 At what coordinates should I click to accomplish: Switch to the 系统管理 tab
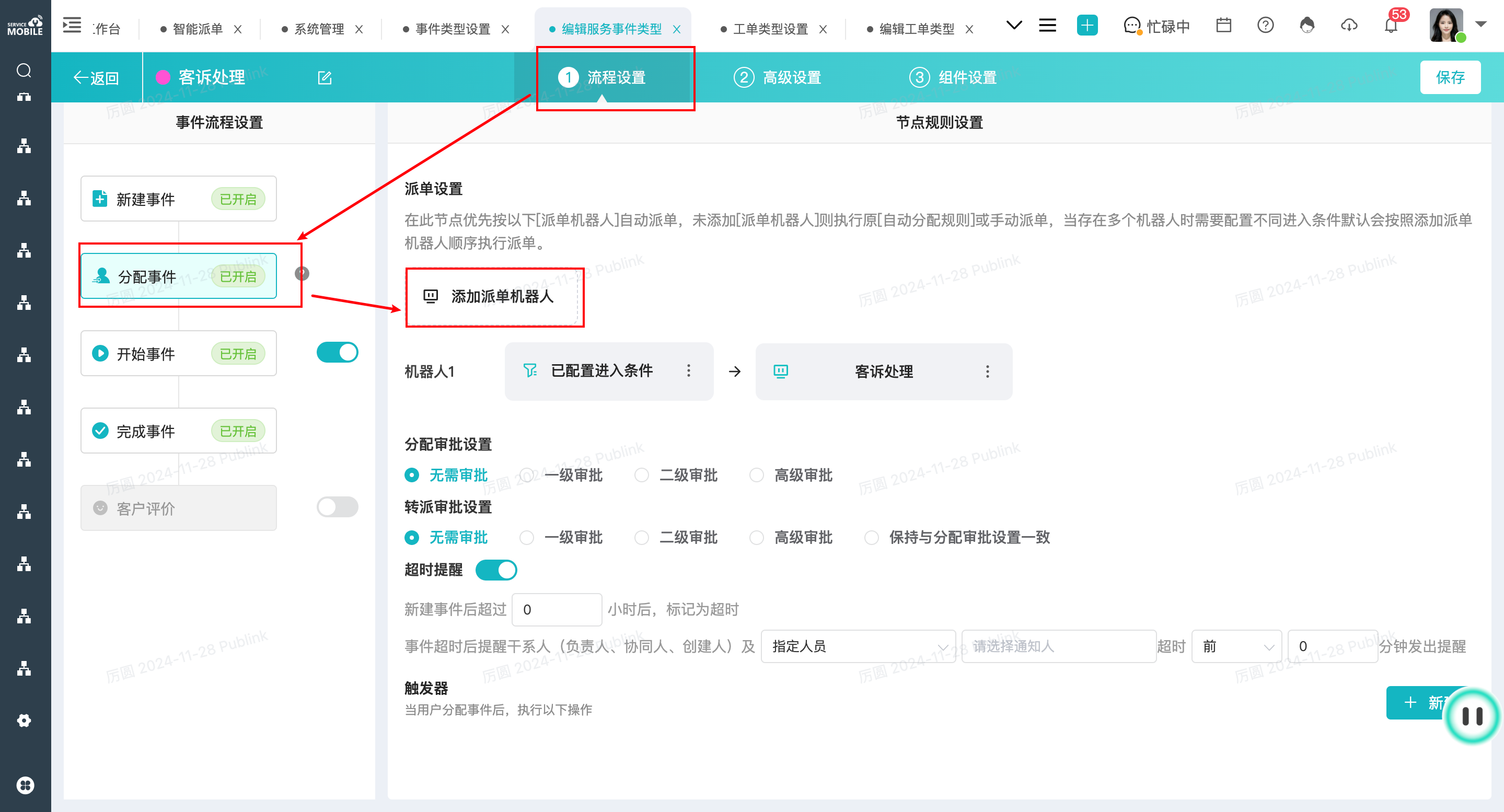[x=319, y=29]
